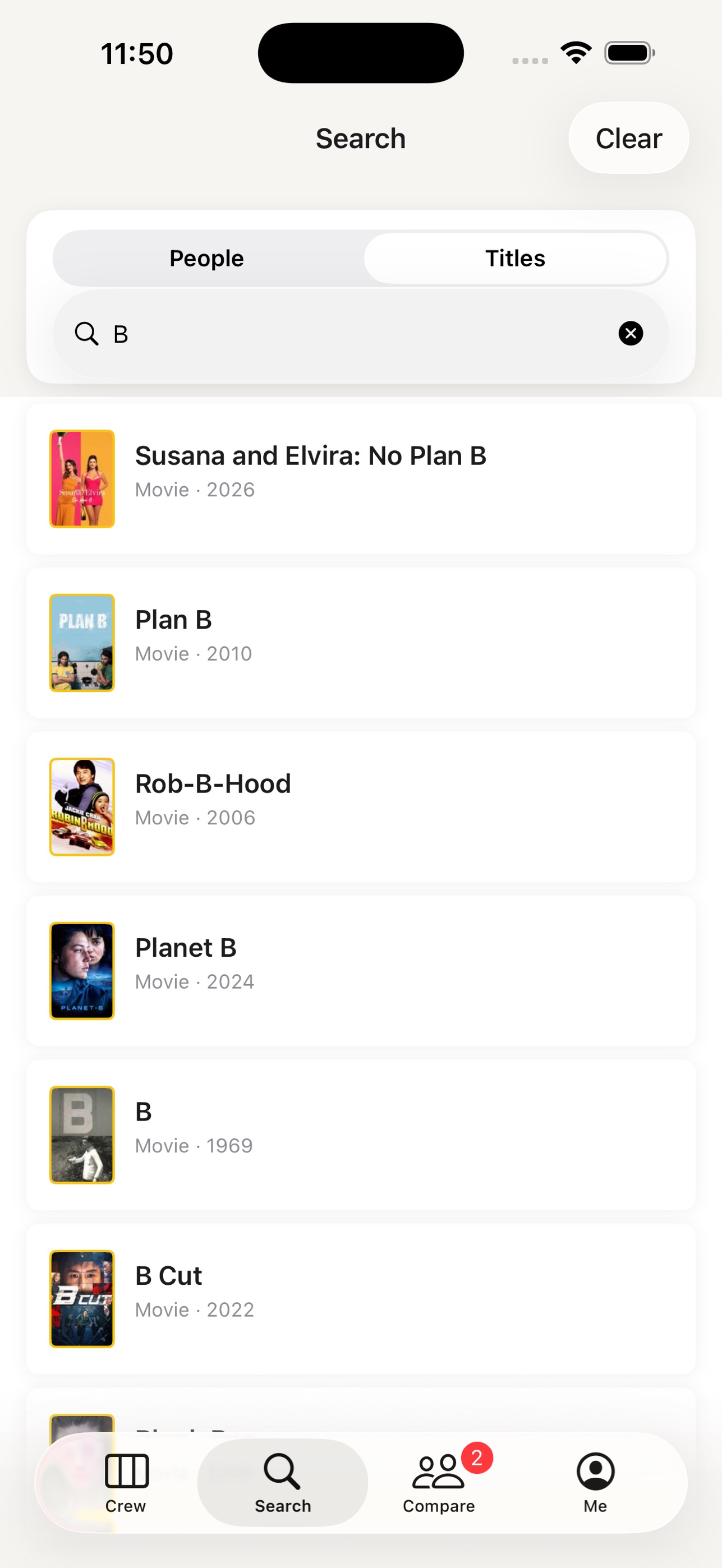This screenshot has height=1568, width=722.
Task: Open the Compare people icon
Action: pos(438,1471)
